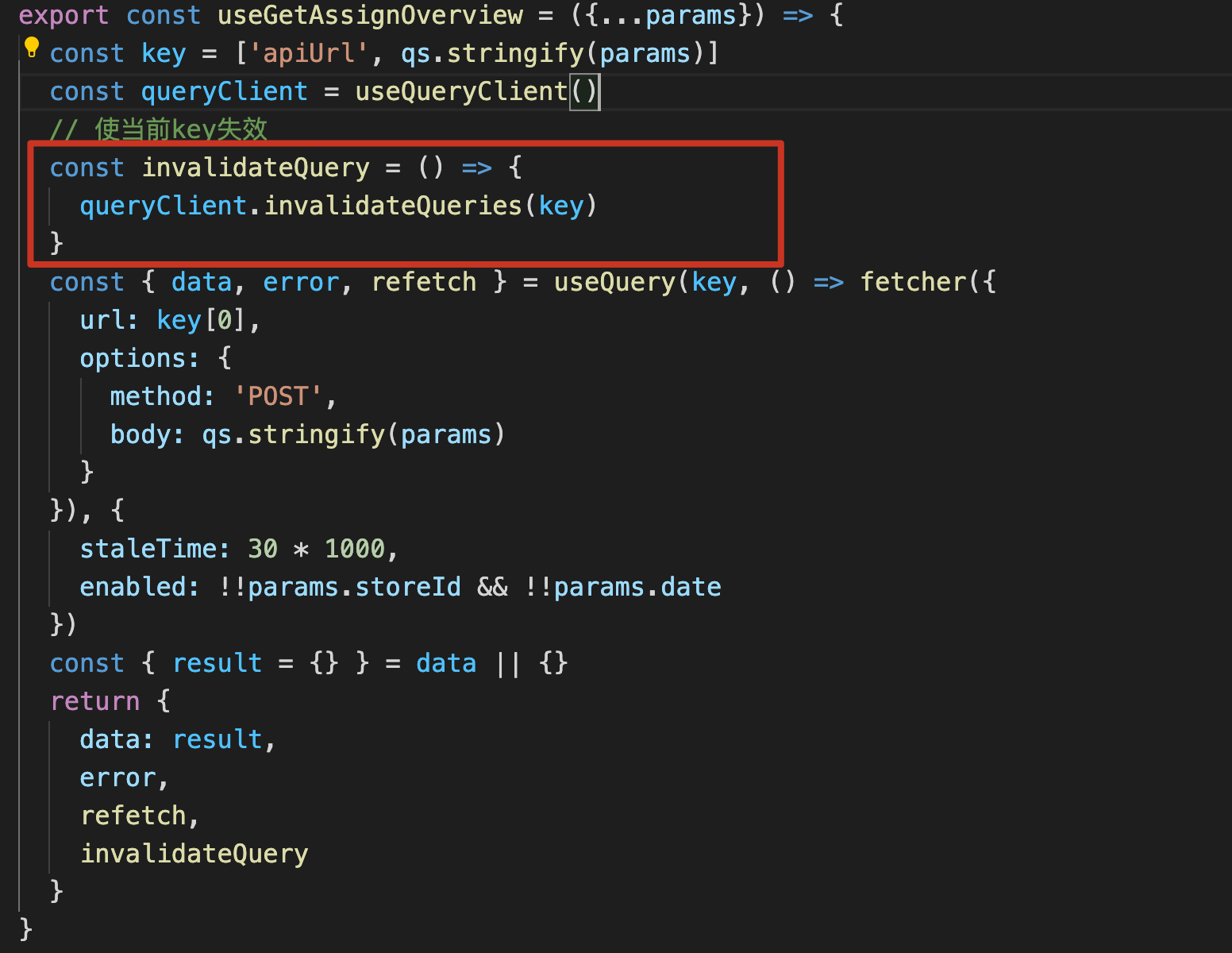Screen dimensions: 1232x953
Task: Click 'invalidateQuery' in the return object
Action: 194,854
